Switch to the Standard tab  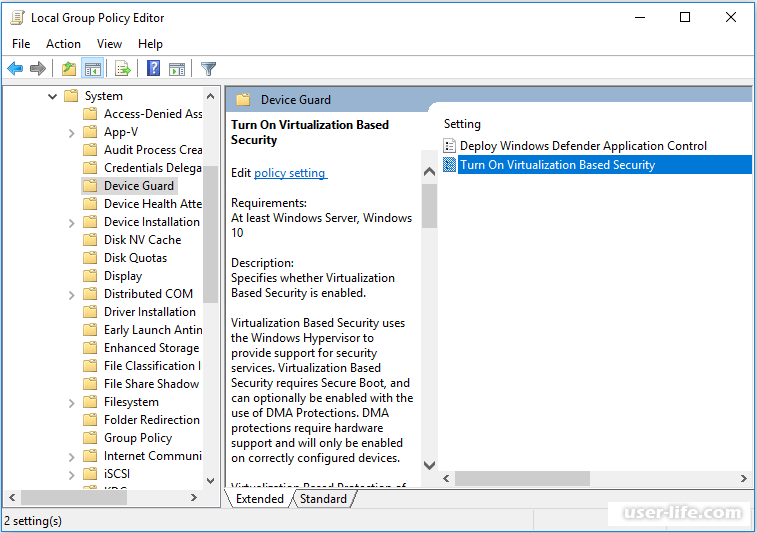click(323, 498)
